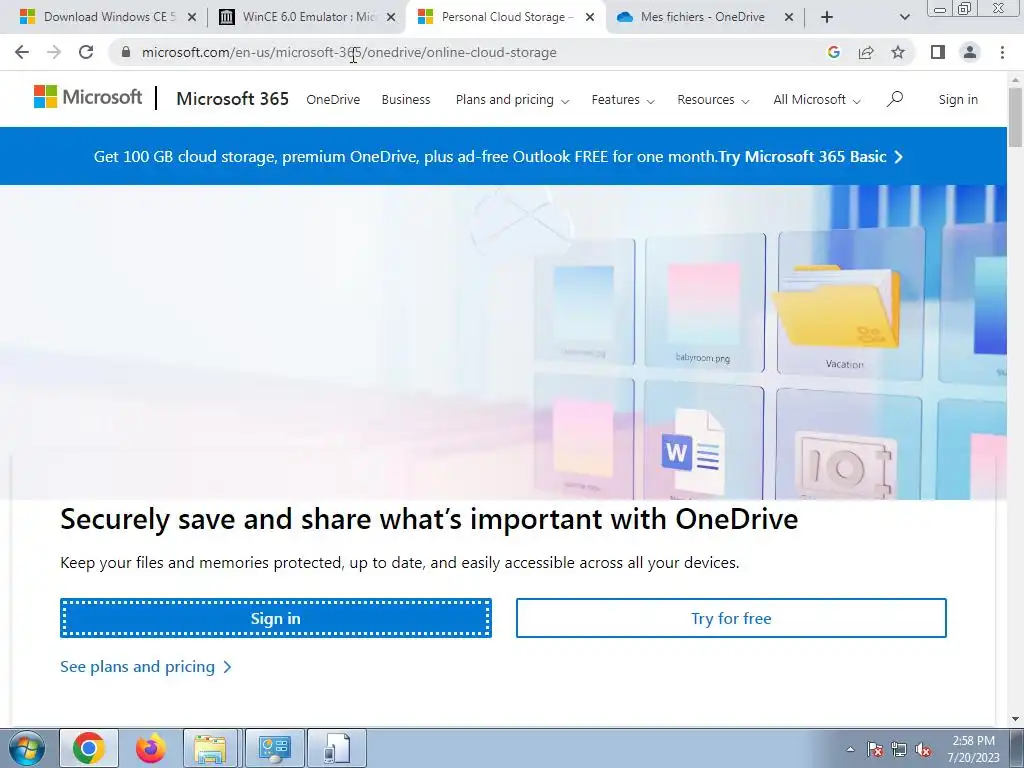Bookmark this page with the star icon
Screen dimensions: 1024x768
click(898, 52)
